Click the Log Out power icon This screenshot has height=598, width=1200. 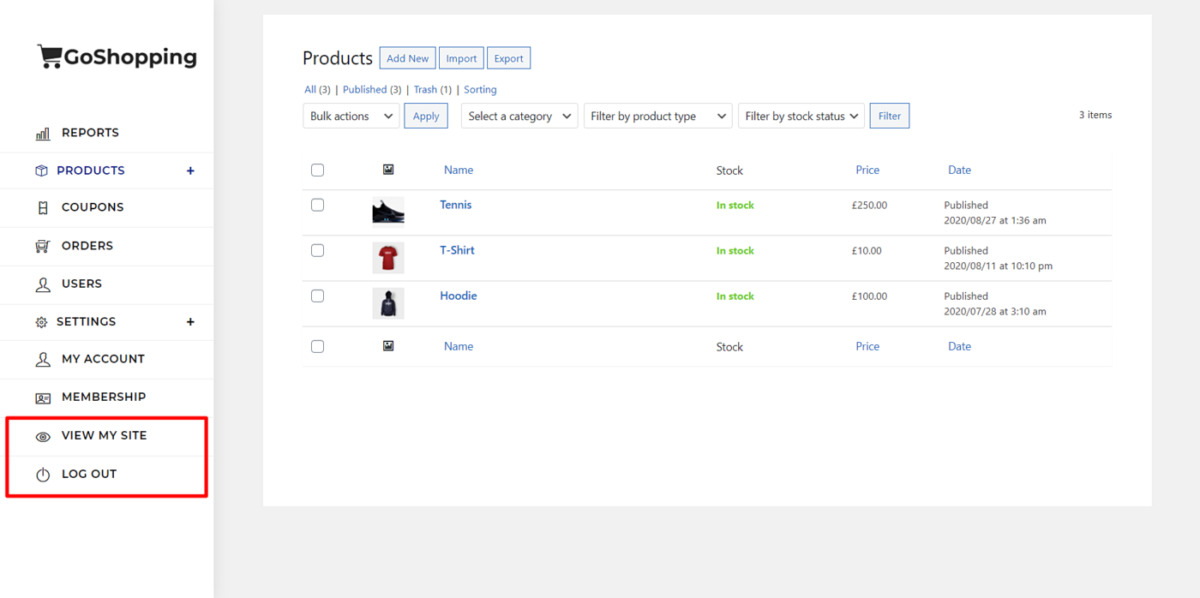pyautogui.click(x=43, y=475)
